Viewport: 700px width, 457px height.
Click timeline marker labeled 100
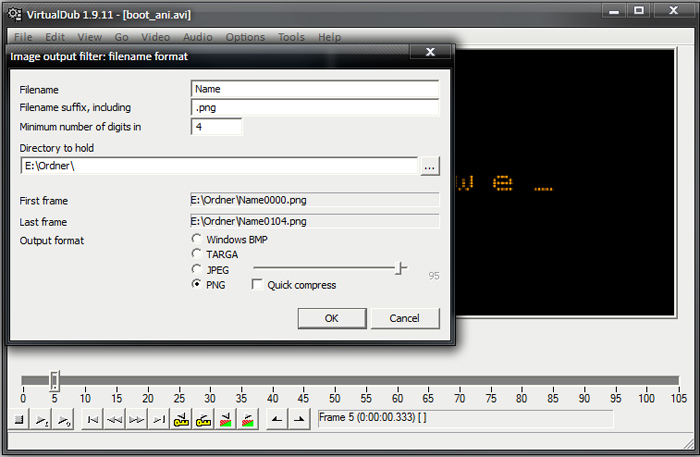[x=646, y=398]
